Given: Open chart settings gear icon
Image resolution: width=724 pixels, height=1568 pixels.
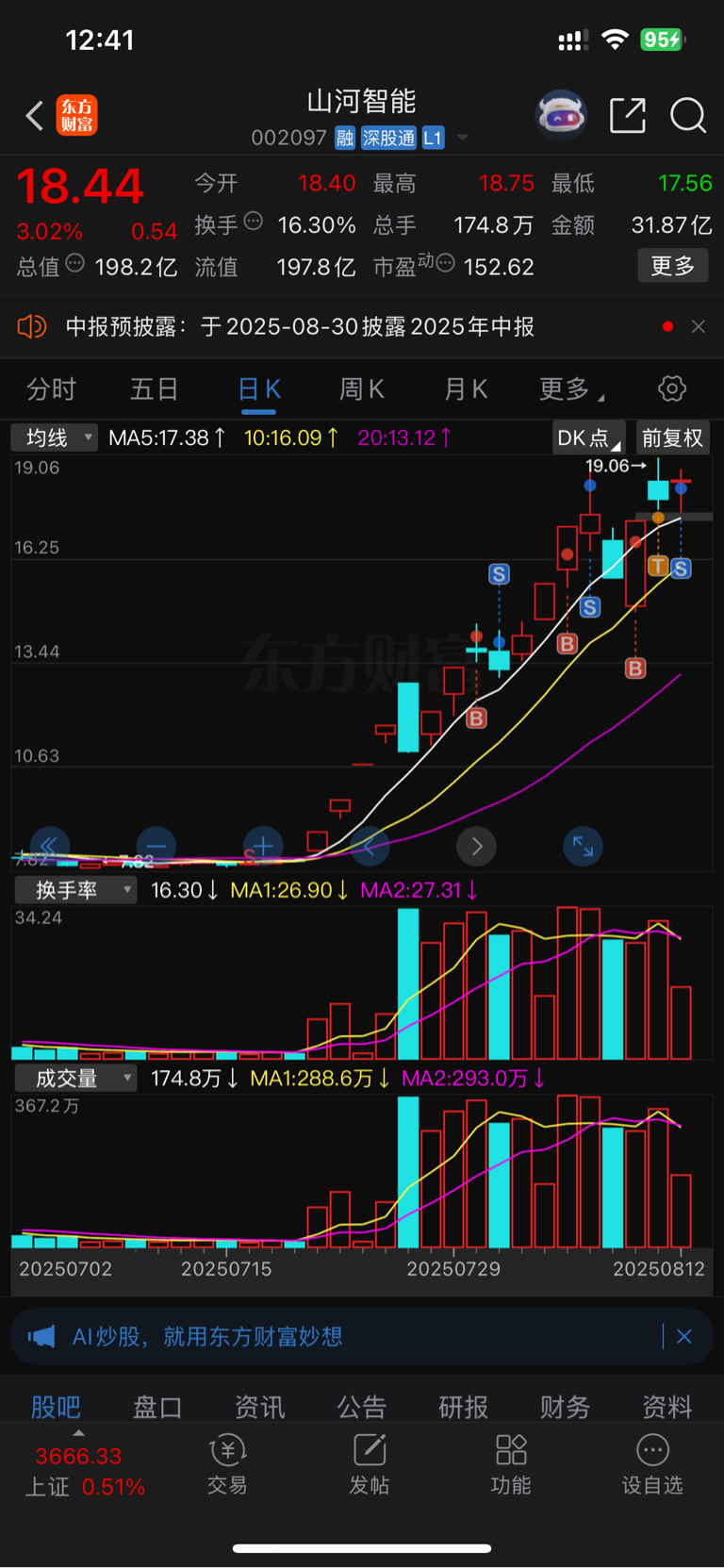Looking at the screenshot, I should click(x=672, y=388).
